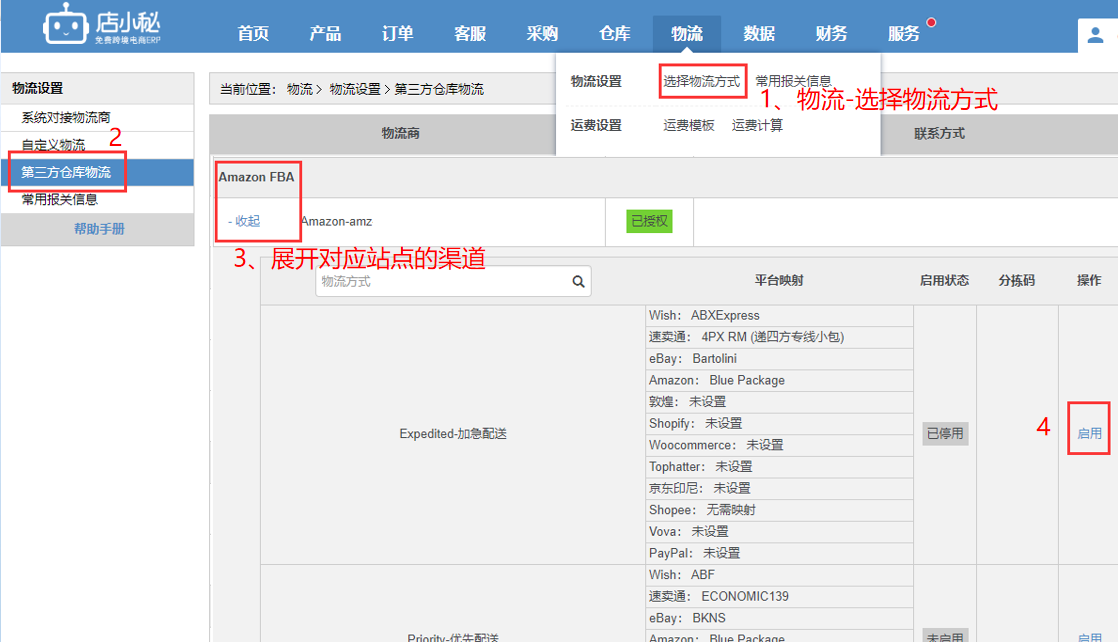
Task: Select 第三方仓库物流 in the sidebar
Action: point(66,173)
